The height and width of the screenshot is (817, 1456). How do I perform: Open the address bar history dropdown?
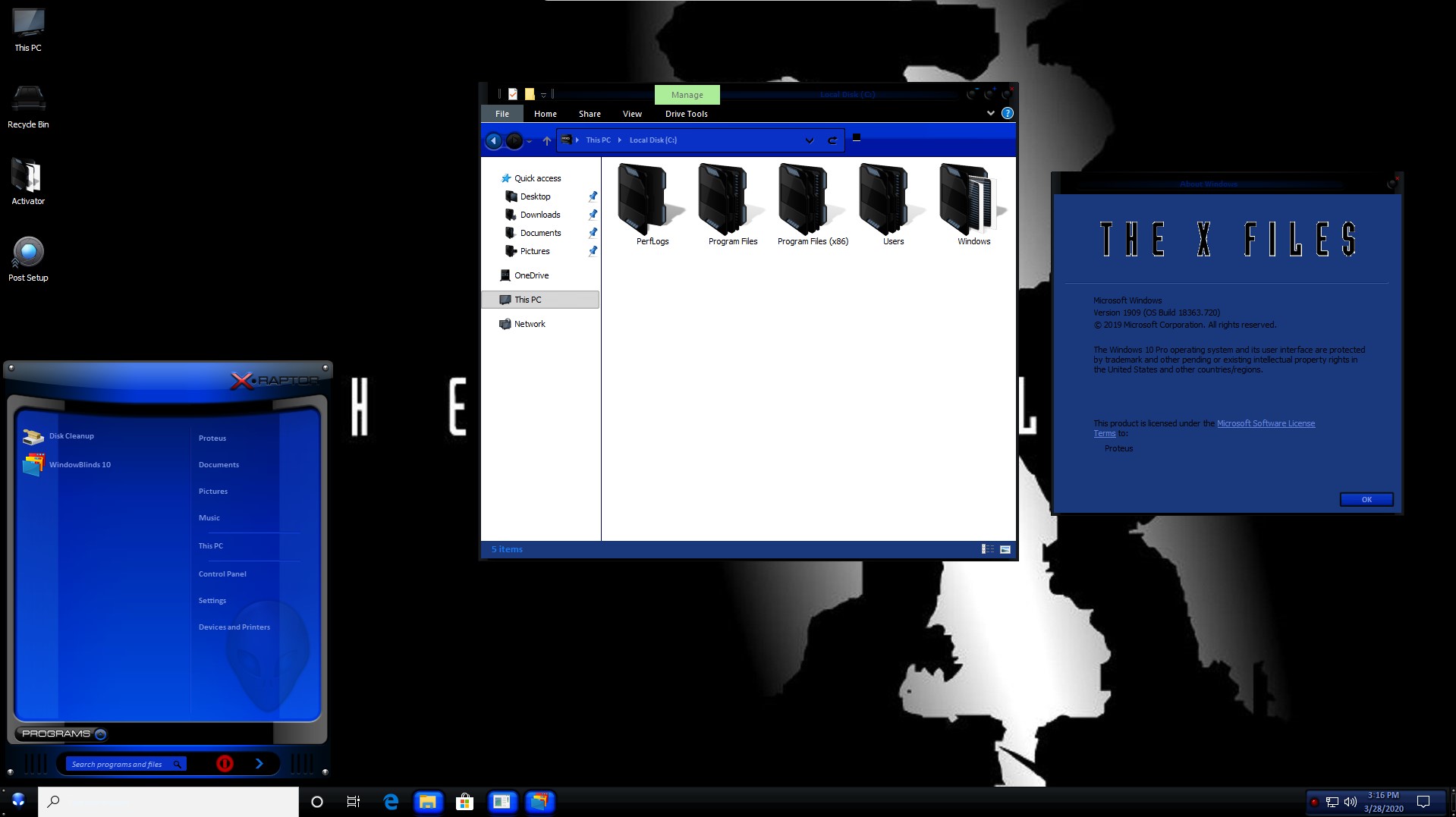tap(810, 140)
